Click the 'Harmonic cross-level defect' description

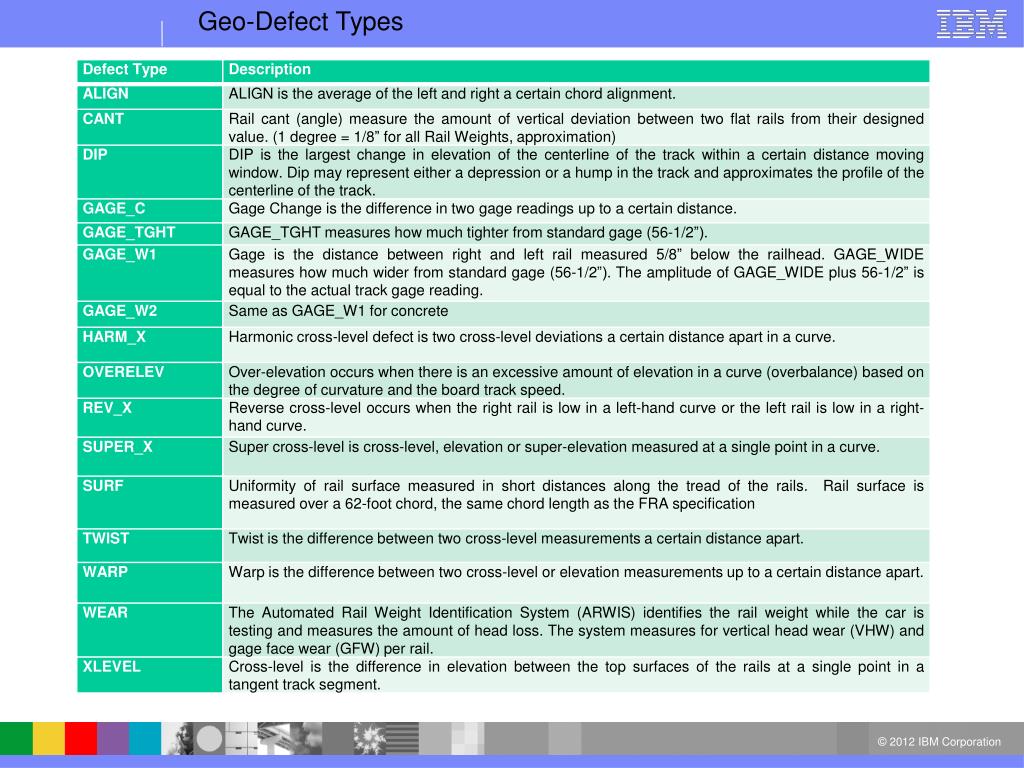tap(532, 337)
